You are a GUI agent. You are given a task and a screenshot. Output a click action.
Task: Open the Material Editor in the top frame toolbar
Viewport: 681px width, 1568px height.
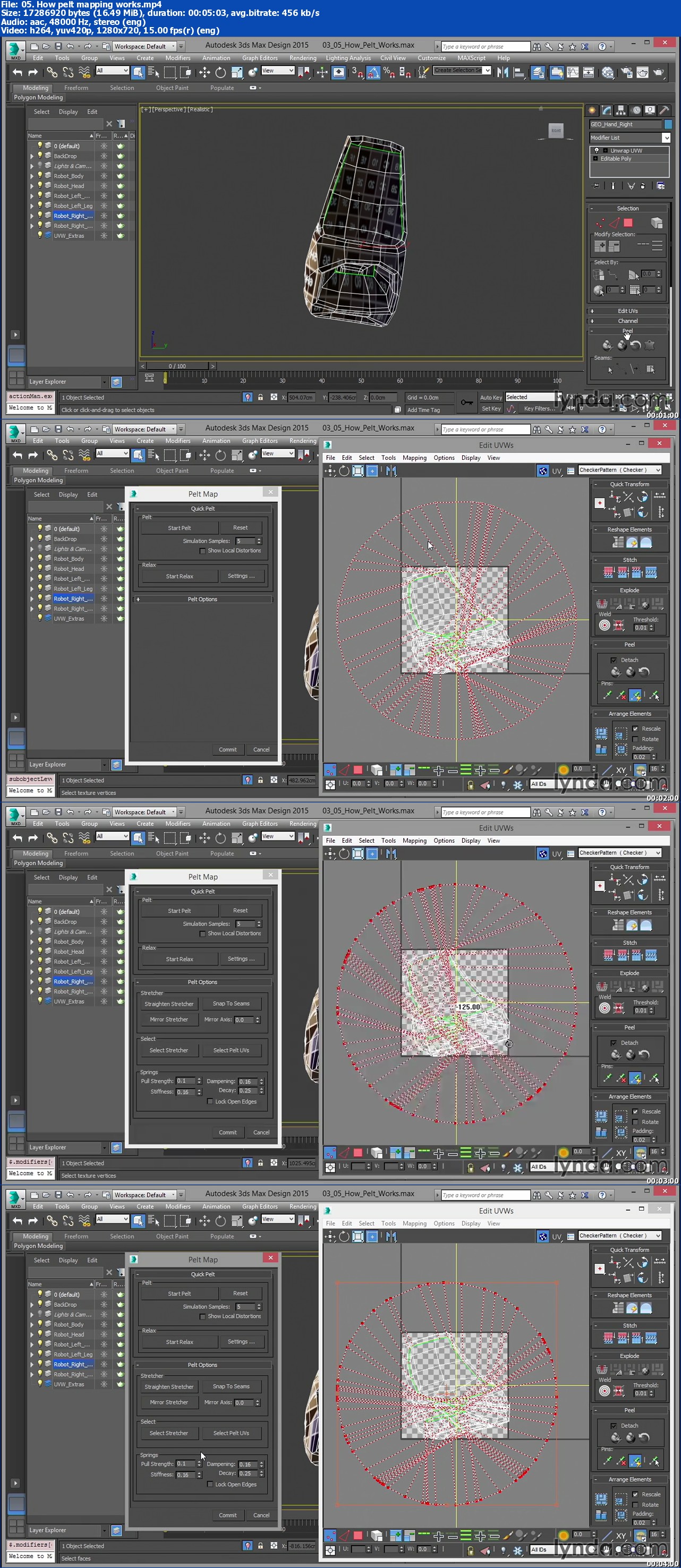[607, 72]
